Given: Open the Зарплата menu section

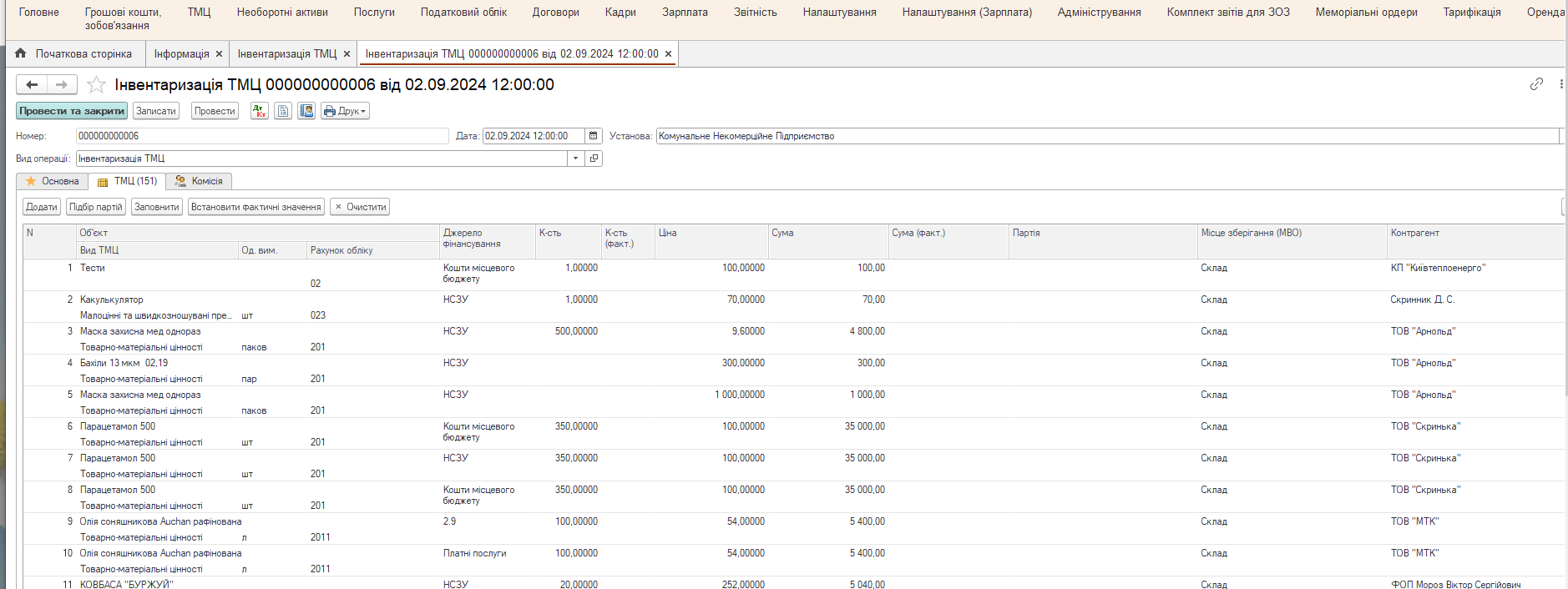Looking at the screenshot, I should pos(685,13).
